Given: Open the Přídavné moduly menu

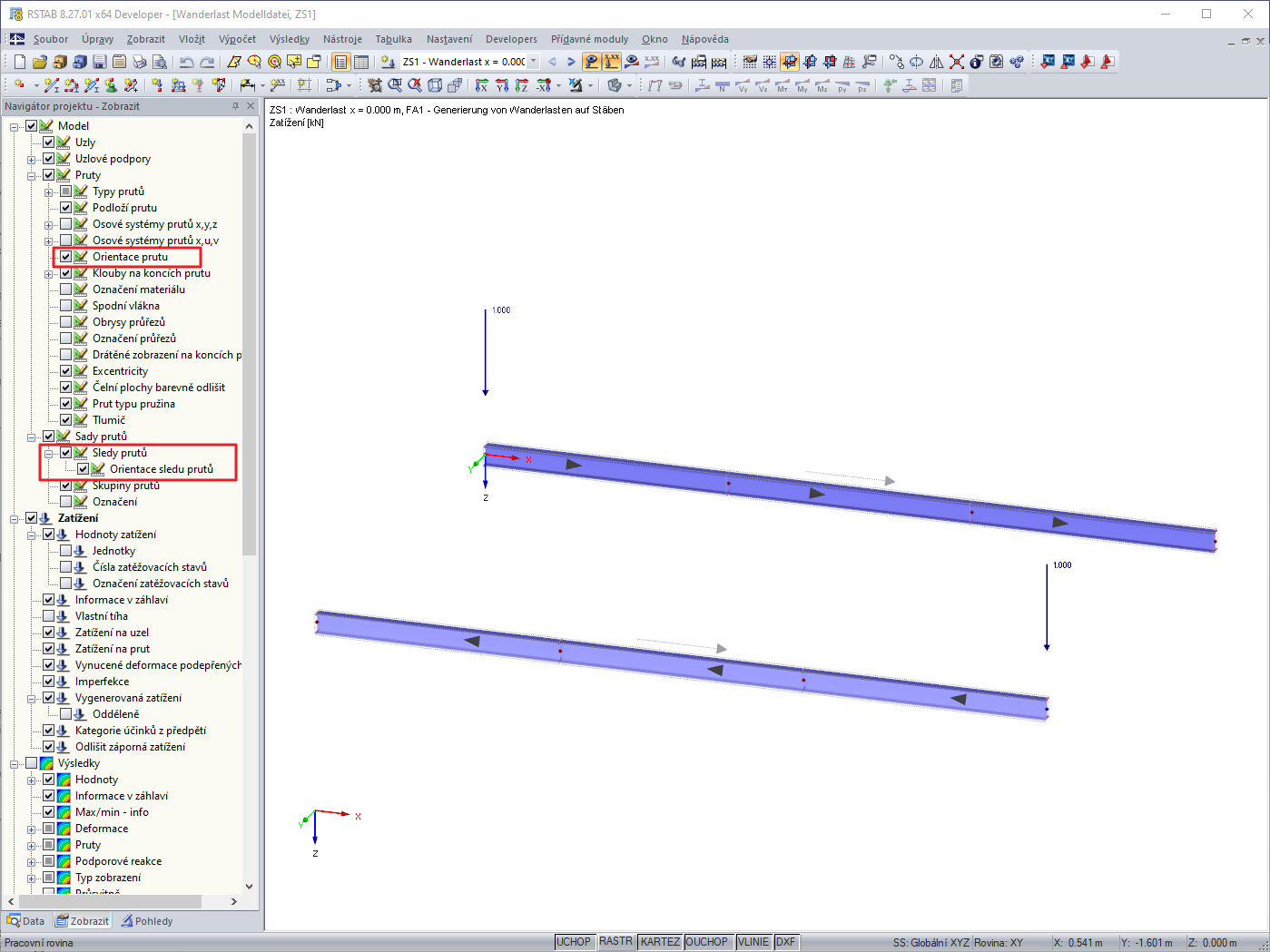Looking at the screenshot, I should (x=589, y=39).
